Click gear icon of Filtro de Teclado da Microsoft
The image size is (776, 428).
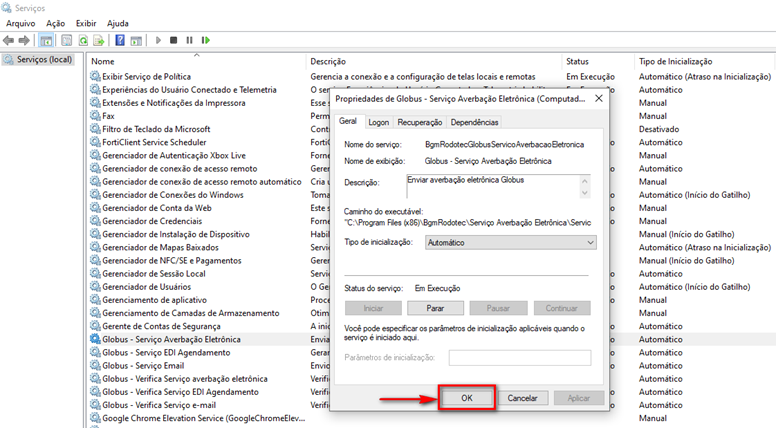[x=95, y=129]
